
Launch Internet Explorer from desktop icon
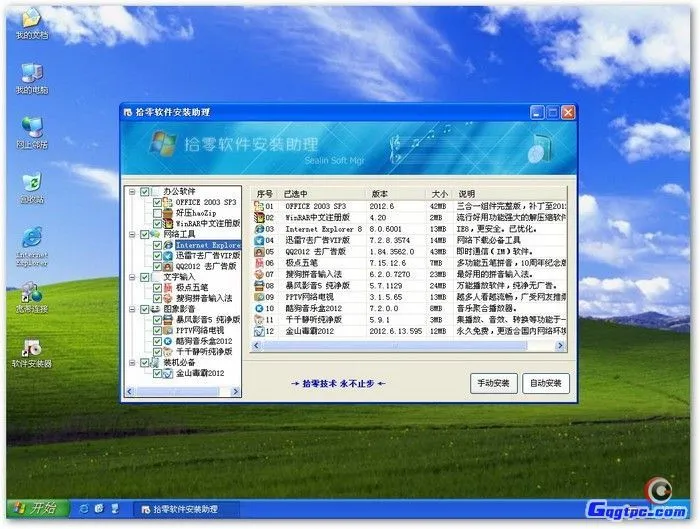tap(32, 247)
